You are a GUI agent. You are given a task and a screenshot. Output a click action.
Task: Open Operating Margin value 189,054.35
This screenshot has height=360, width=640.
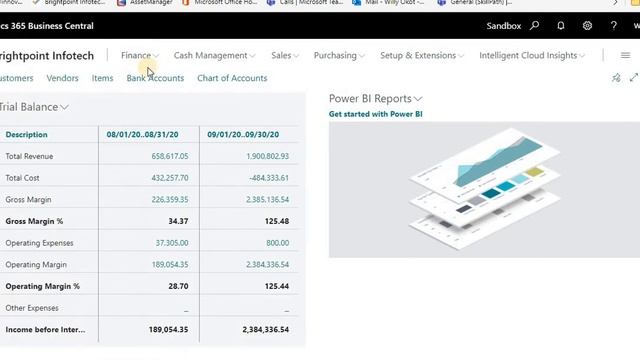pos(170,264)
